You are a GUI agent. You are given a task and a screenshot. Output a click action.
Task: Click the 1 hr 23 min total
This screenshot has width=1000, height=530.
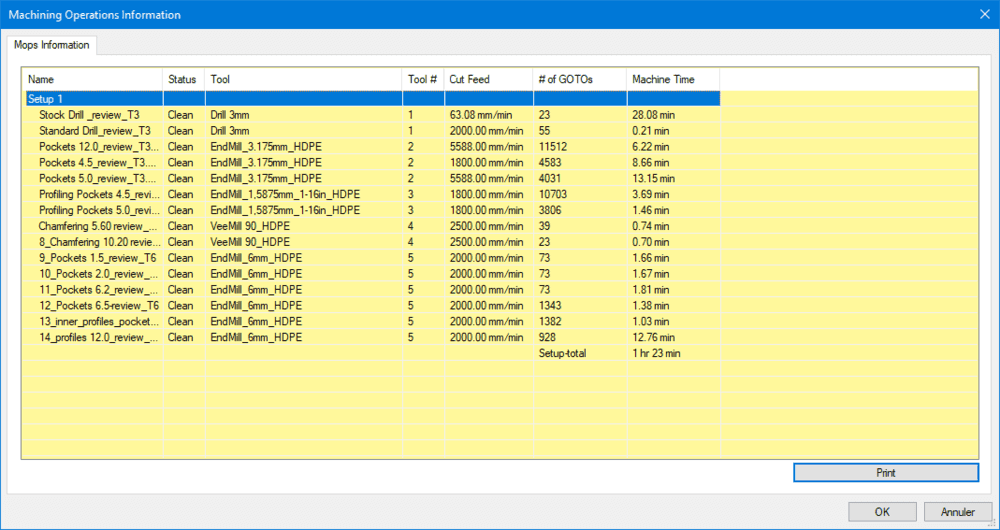coord(656,353)
